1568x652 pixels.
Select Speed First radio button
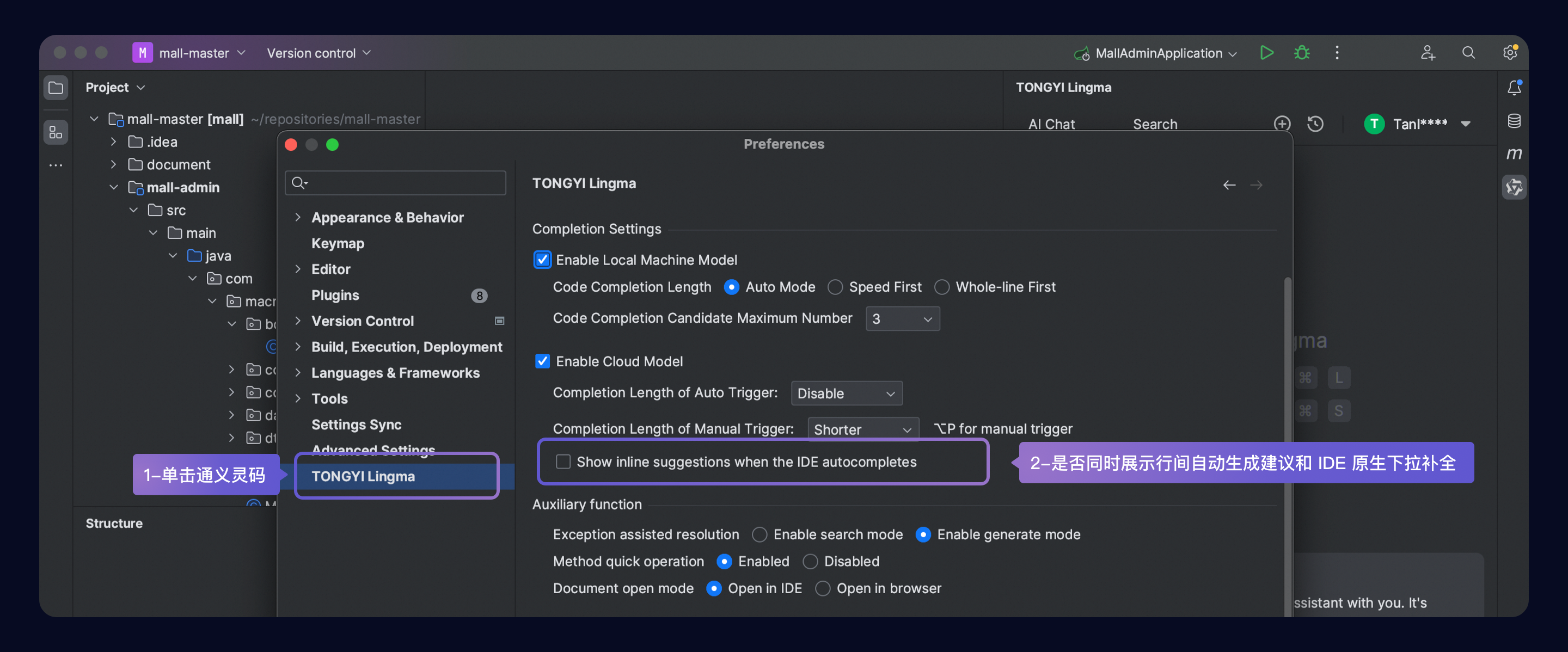click(835, 287)
